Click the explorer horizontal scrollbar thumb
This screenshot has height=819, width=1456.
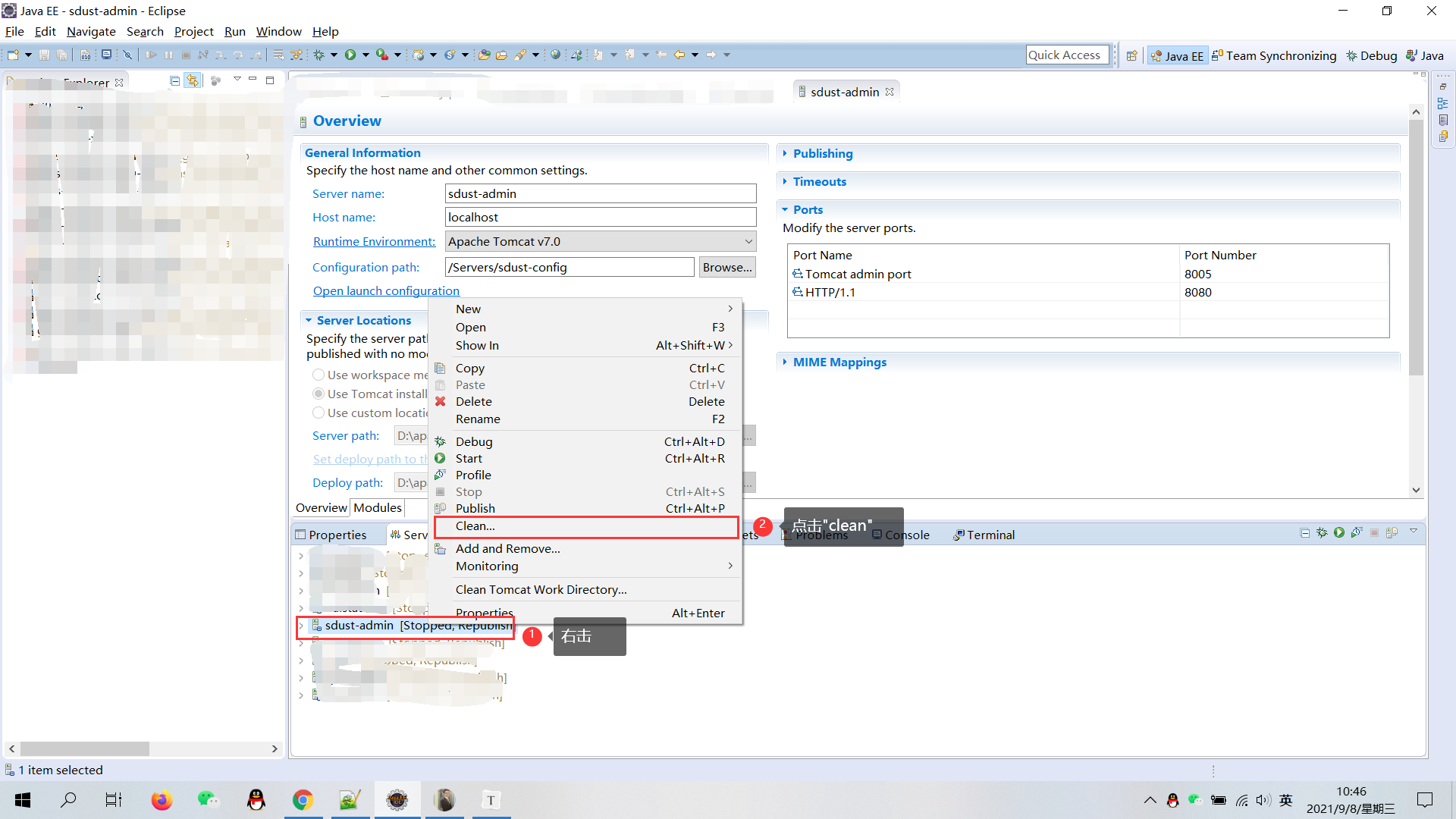(85, 748)
